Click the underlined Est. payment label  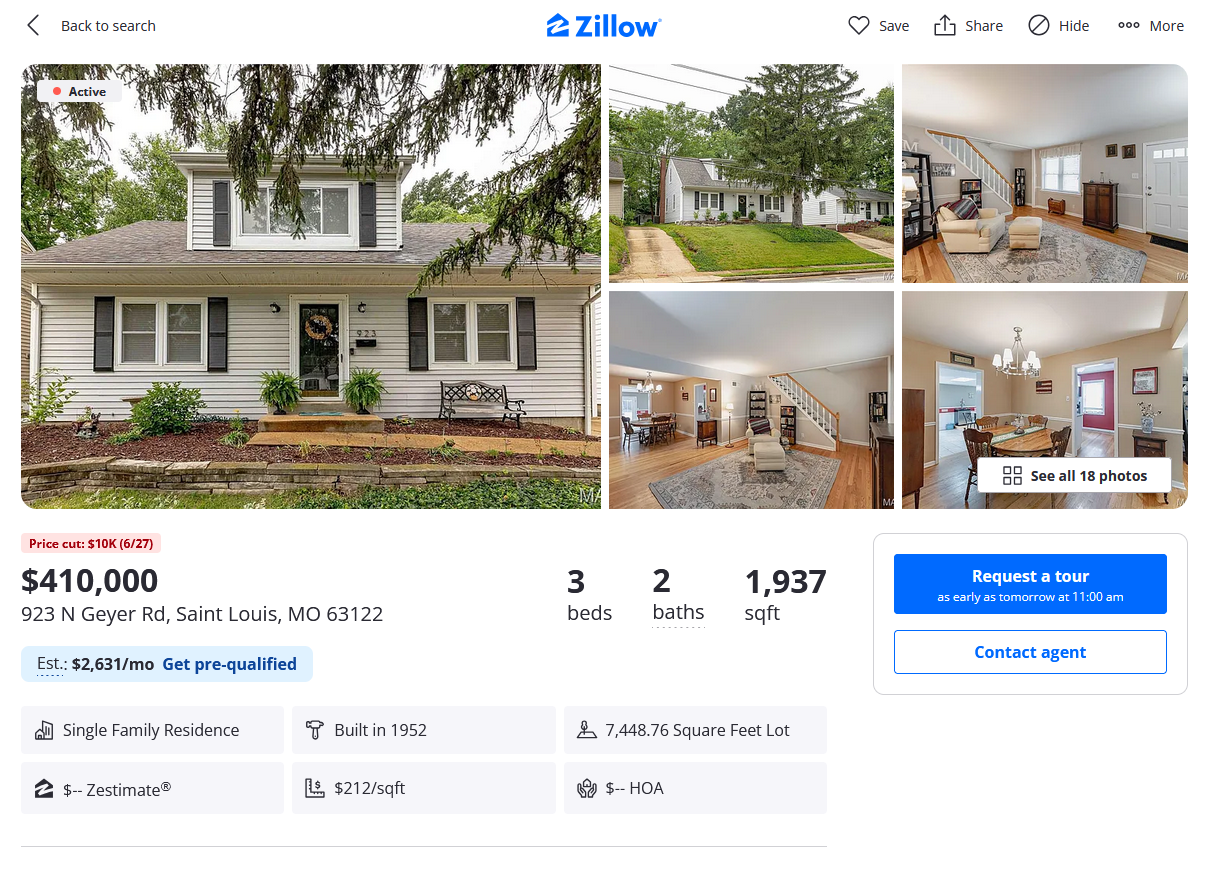point(52,664)
